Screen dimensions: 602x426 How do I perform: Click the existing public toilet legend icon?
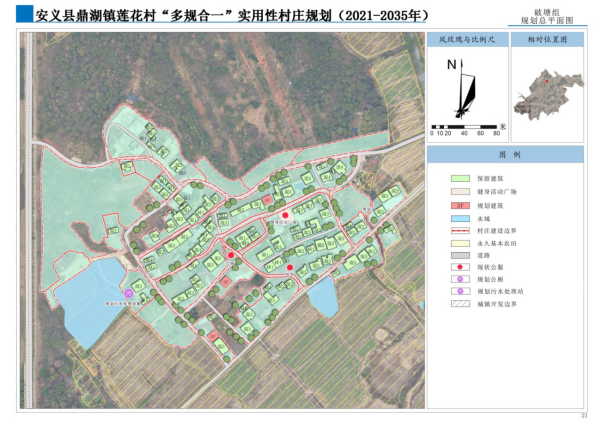pyautogui.click(x=460, y=268)
